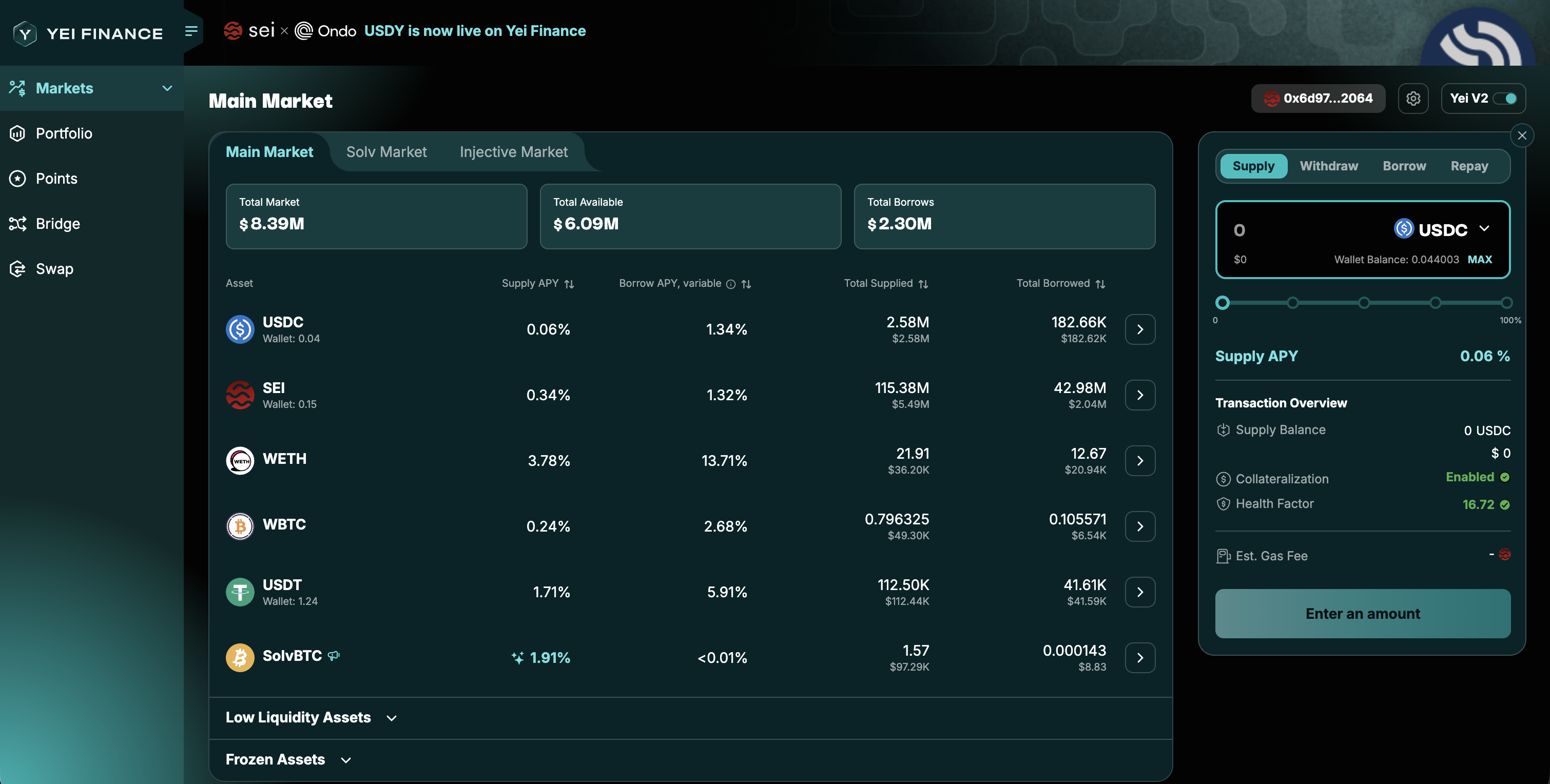Collapse the sidebar with the hamburger icon

coord(191,31)
